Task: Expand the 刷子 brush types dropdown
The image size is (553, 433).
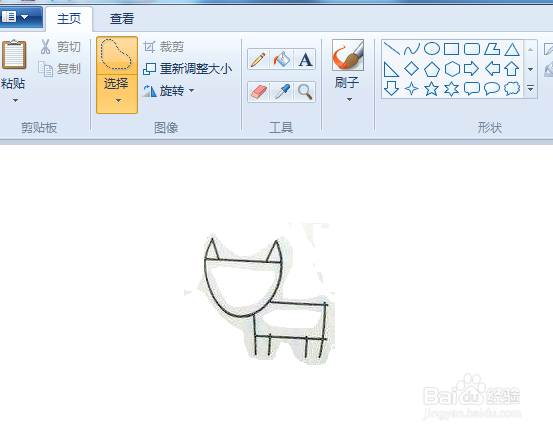Action: pos(349,100)
